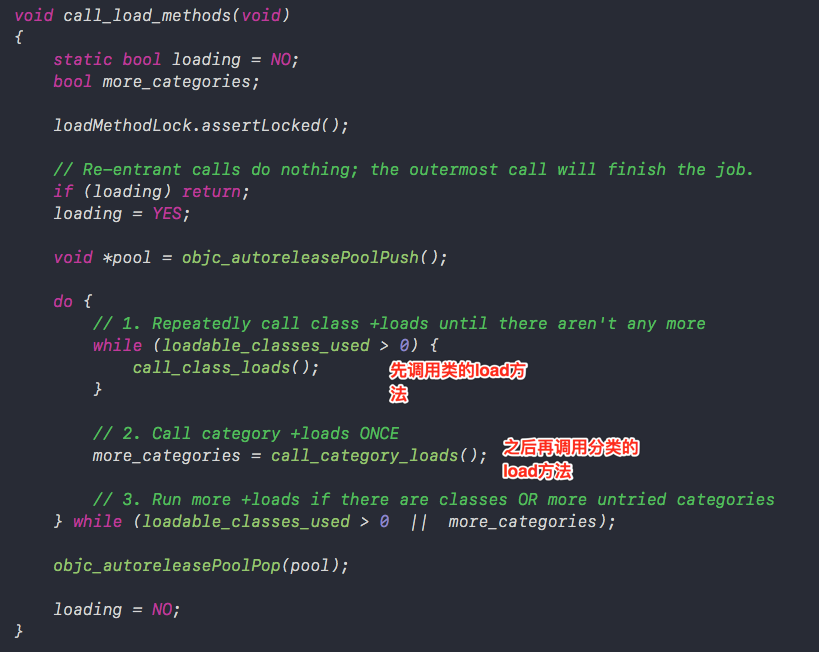Click the Call category +loads ONCE comment
Image resolution: width=819 pixels, height=652 pixels.
click(246, 434)
